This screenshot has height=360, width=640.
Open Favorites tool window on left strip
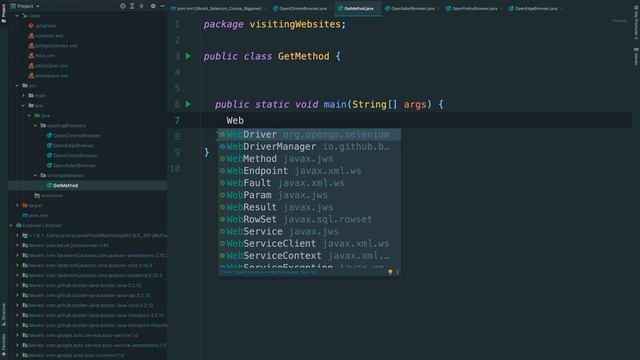[x=4, y=346]
